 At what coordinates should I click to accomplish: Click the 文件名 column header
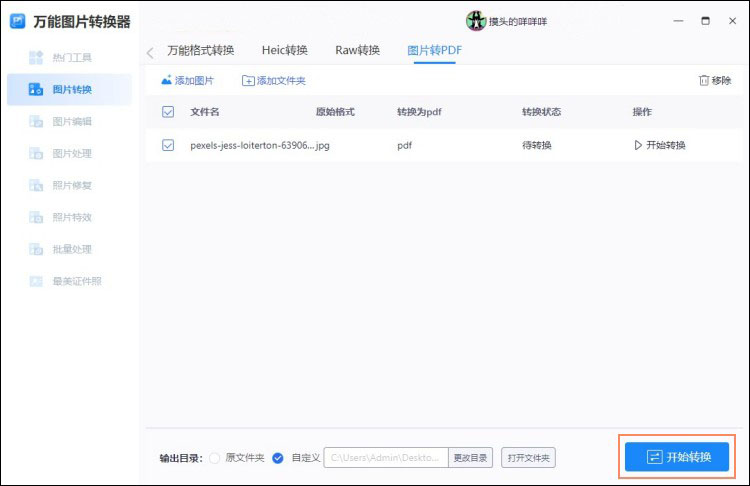pyautogui.click(x=205, y=112)
